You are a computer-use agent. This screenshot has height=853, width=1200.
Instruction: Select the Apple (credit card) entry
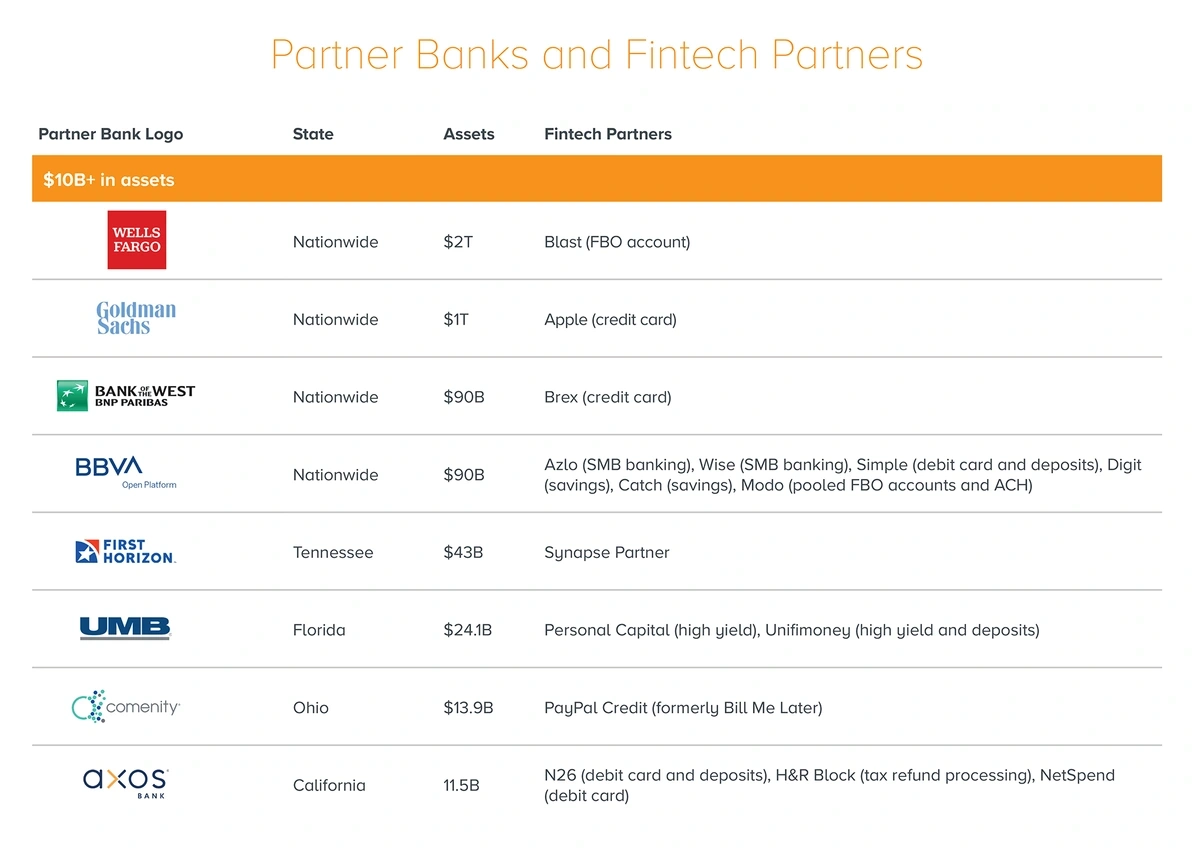coord(610,320)
